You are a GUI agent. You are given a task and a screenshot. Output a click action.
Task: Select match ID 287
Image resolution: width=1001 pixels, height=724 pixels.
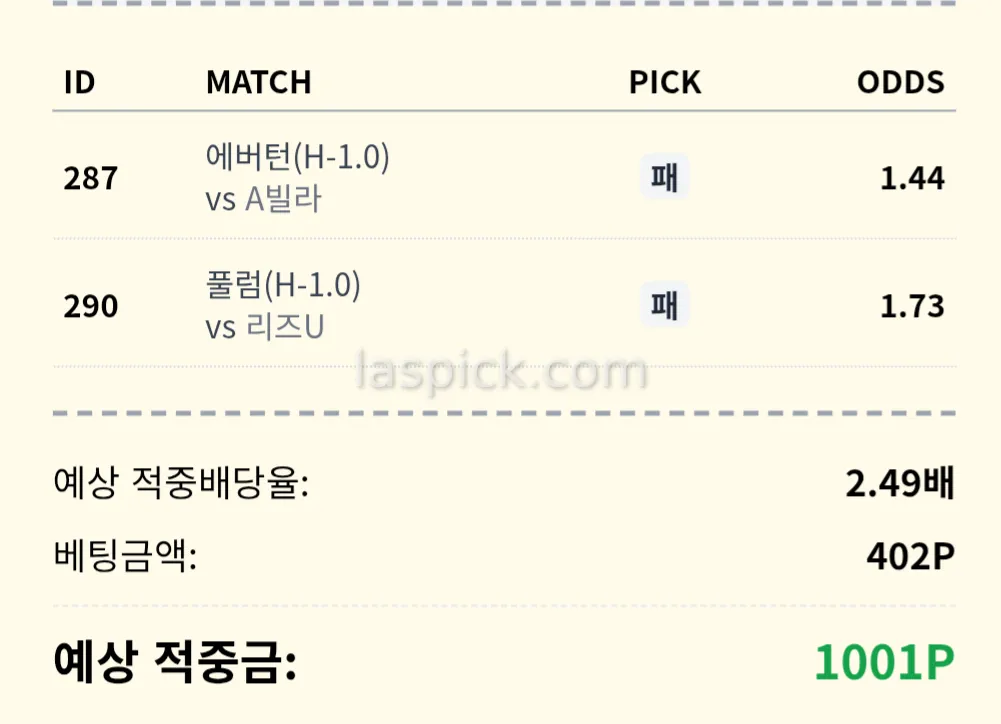click(90, 179)
